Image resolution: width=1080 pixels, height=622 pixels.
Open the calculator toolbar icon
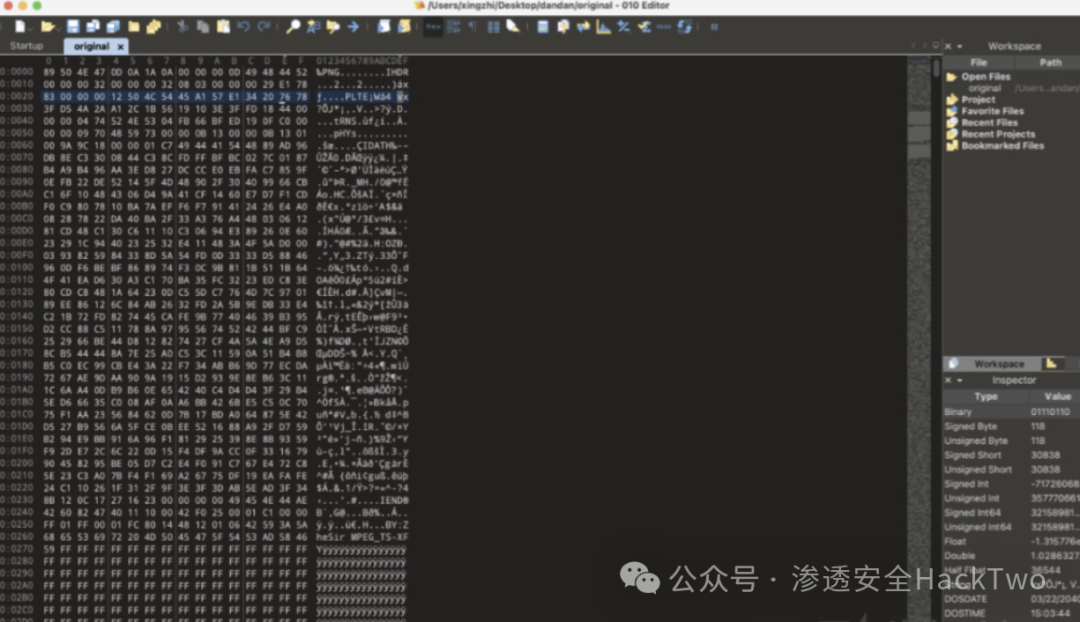pyautogui.click(x=543, y=27)
